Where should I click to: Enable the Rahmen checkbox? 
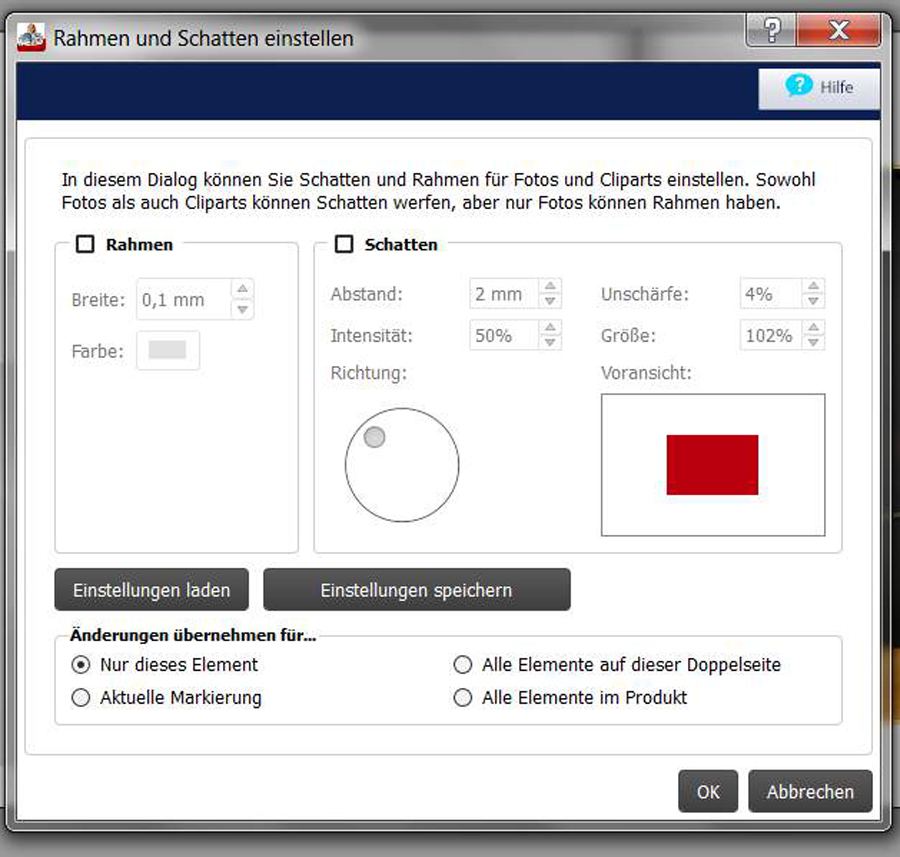85,244
